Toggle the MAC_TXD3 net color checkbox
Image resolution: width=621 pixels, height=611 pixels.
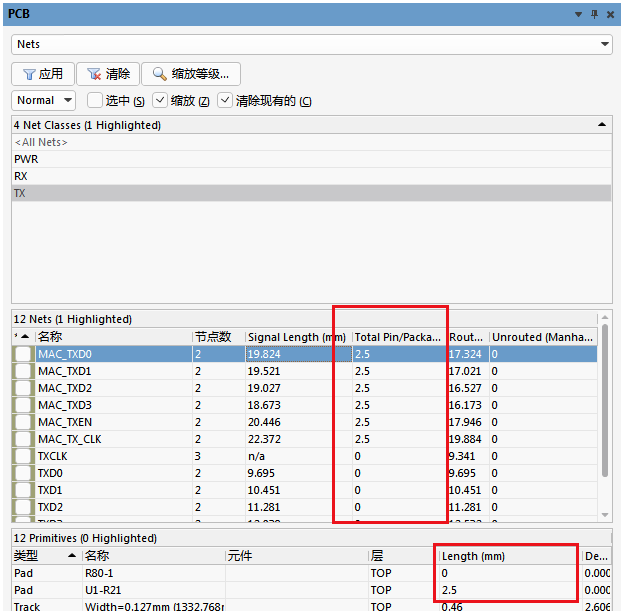[23, 405]
